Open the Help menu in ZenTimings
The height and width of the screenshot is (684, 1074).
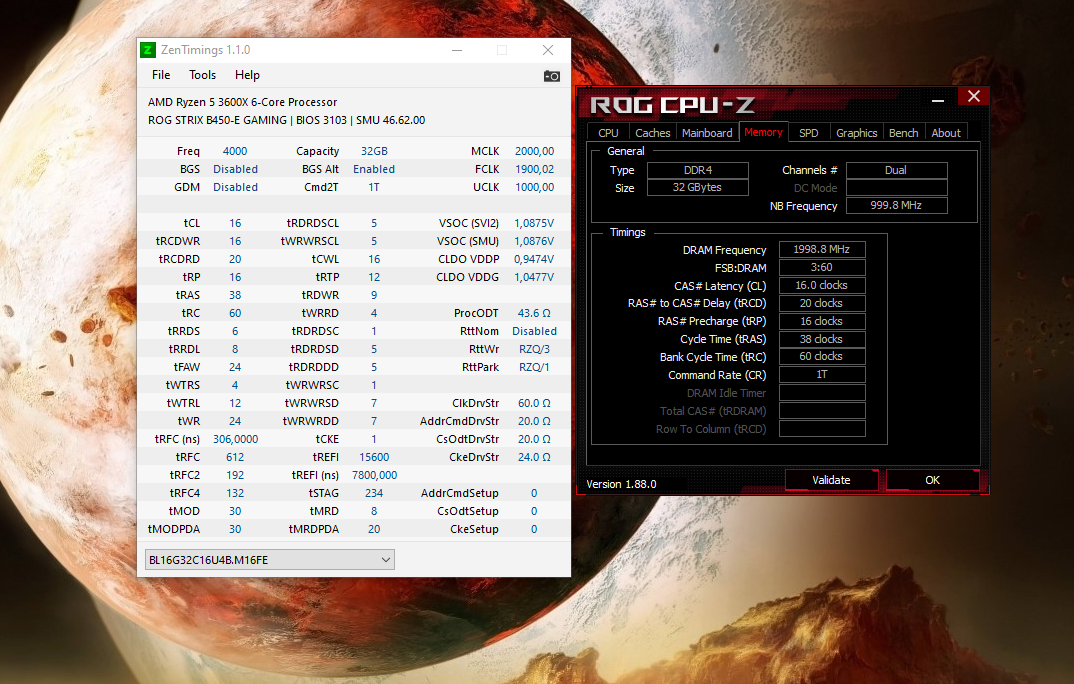click(247, 75)
